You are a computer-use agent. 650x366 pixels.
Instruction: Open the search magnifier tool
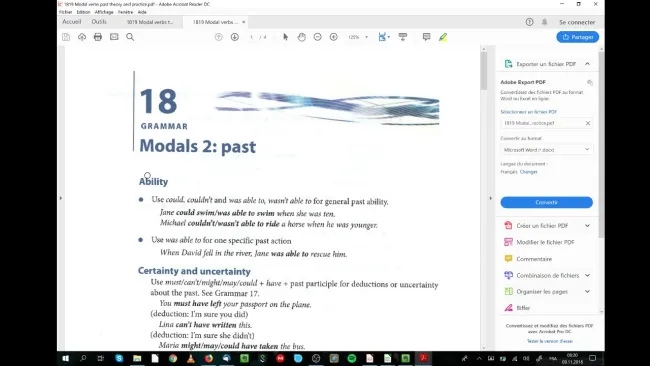[130, 37]
